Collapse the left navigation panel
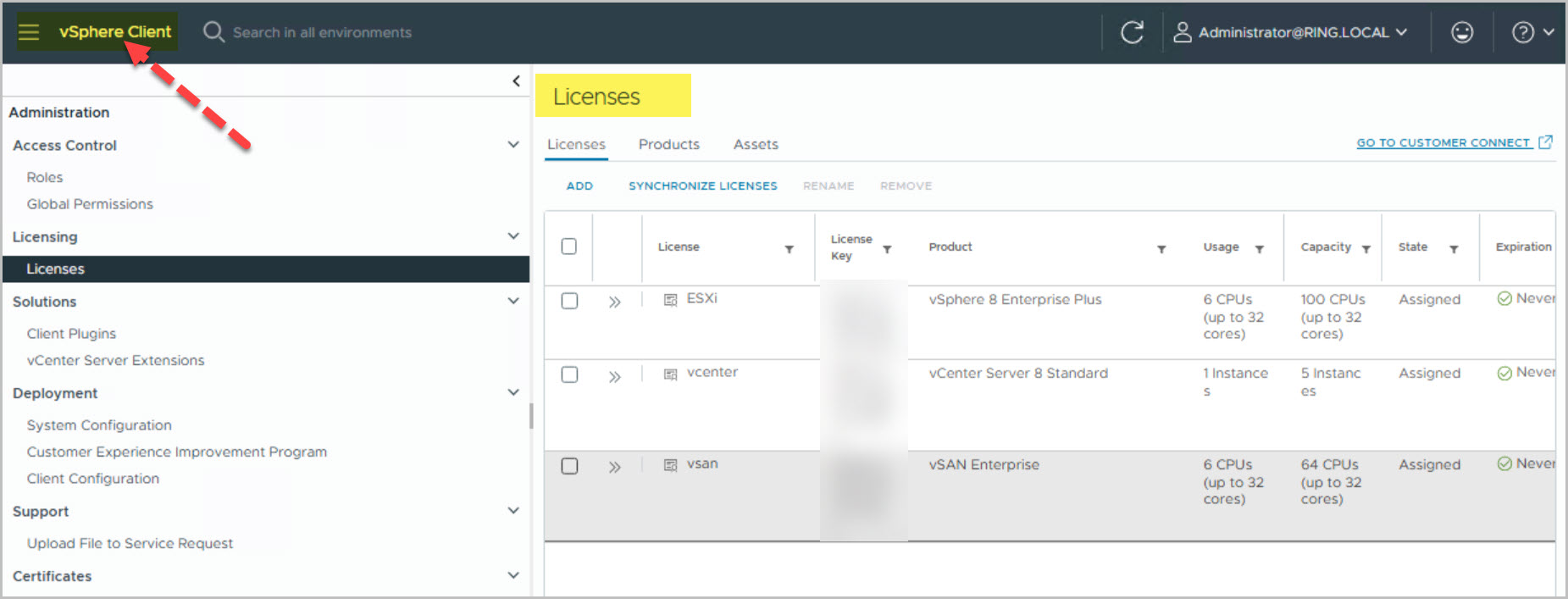Image resolution: width=1568 pixels, height=599 pixels. click(x=516, y=81)
